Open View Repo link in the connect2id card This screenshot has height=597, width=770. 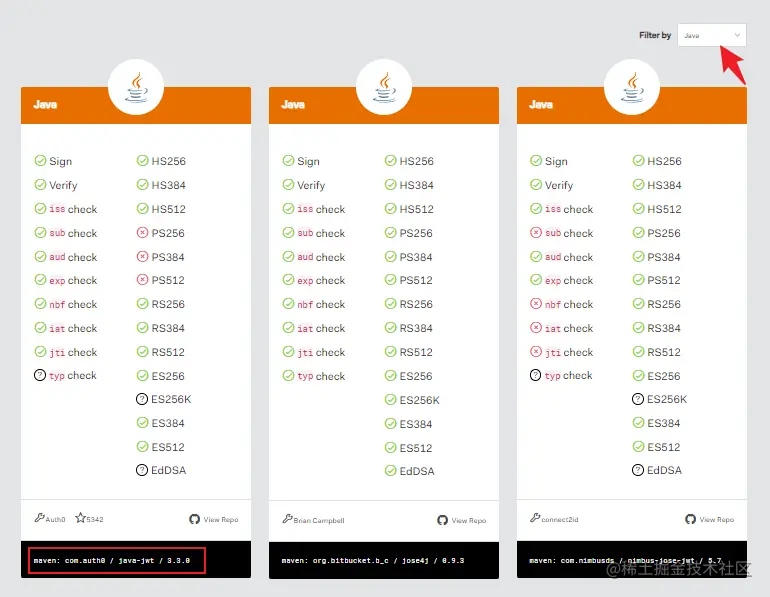(717, 519)
